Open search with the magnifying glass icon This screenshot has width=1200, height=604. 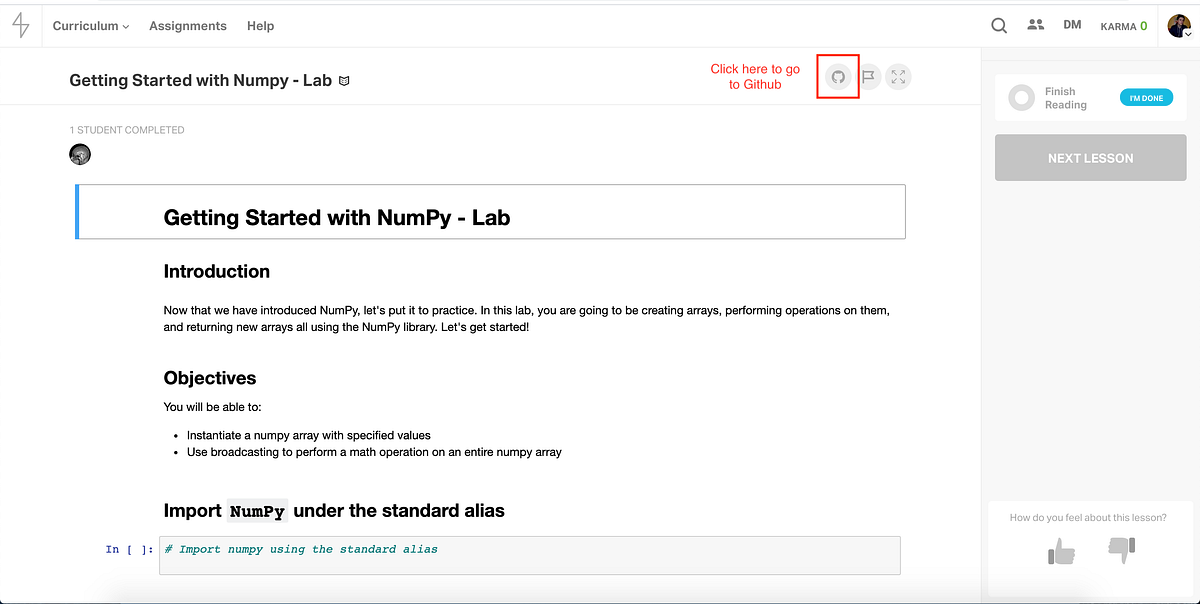point(998,25)
